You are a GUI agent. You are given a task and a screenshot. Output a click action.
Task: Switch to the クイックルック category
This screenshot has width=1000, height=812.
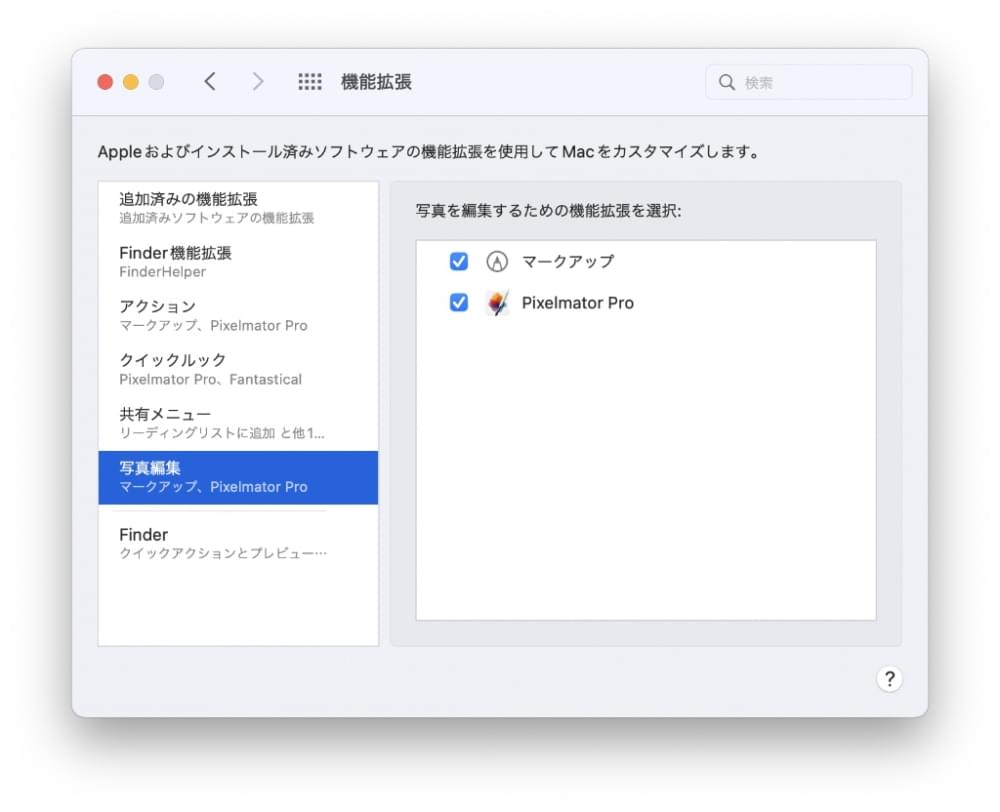(x=238, y=369)
